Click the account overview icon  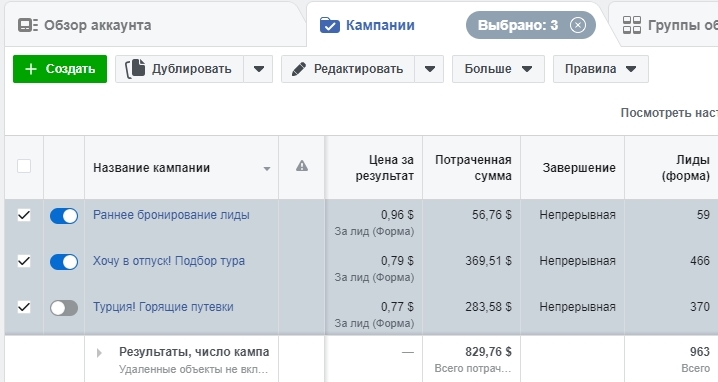pyautogui.click(x=28, y=25)
